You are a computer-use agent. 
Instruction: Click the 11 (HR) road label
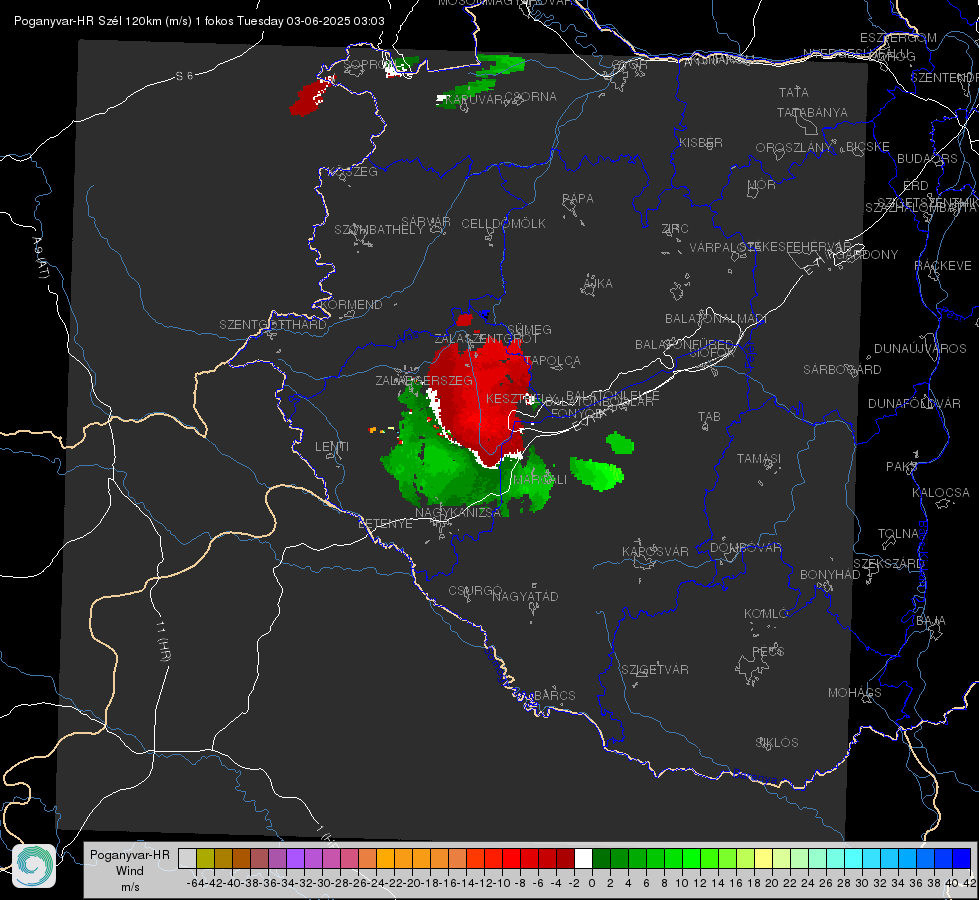(162, 640)
